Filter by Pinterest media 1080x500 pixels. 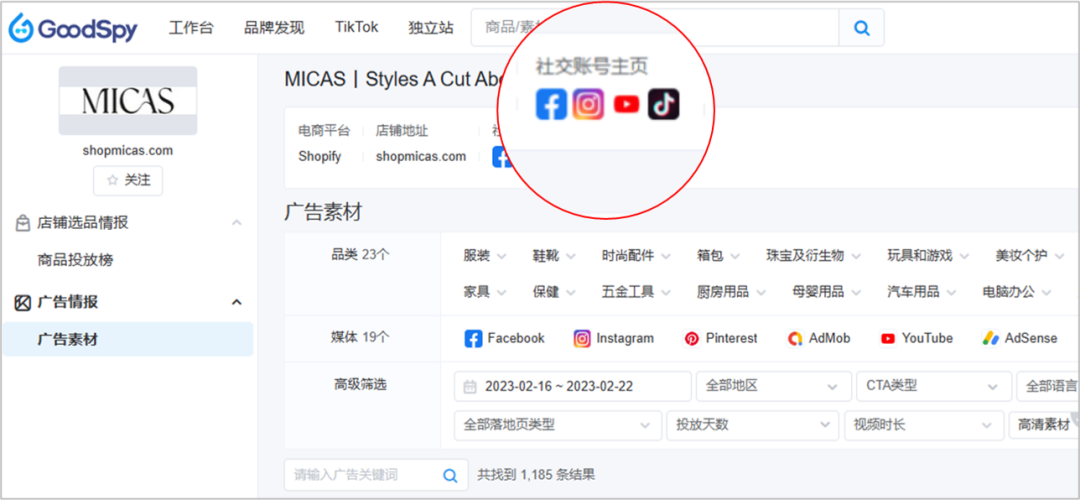point(720,338)
